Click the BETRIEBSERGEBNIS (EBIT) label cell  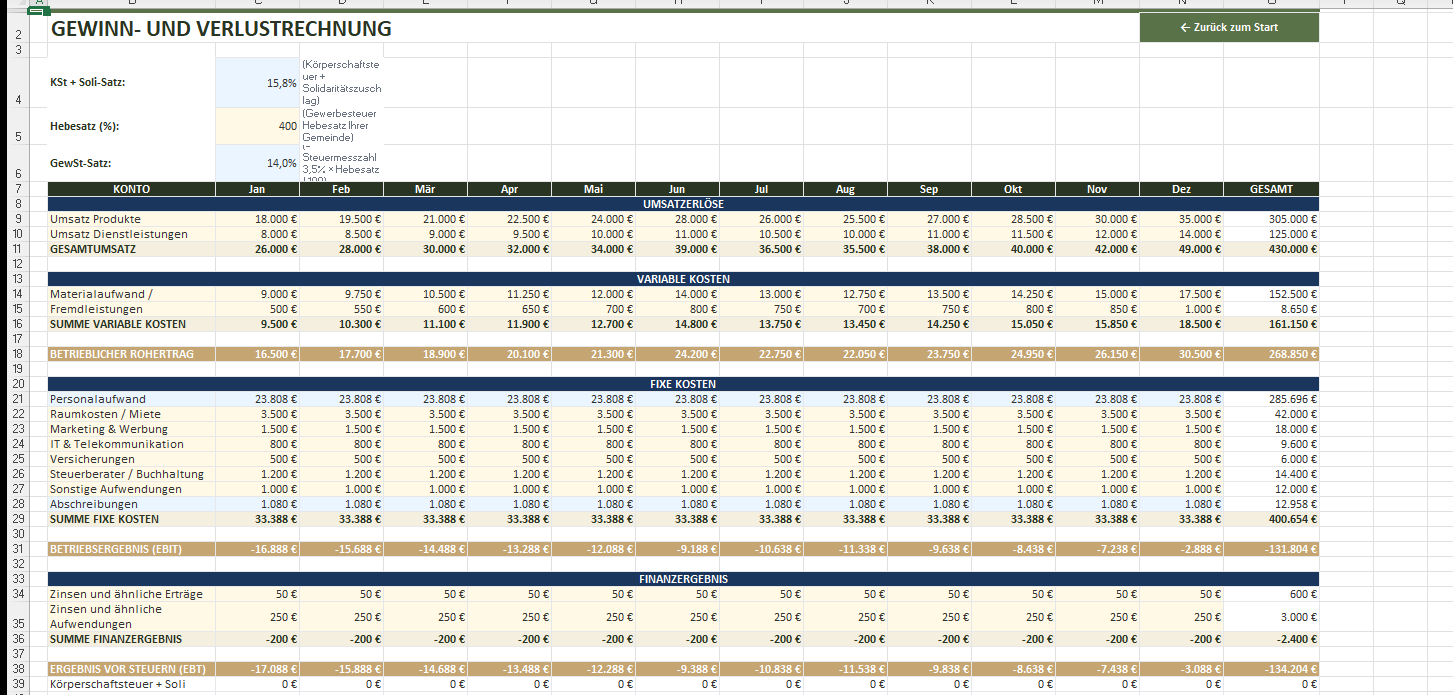[x=131, y=549]
